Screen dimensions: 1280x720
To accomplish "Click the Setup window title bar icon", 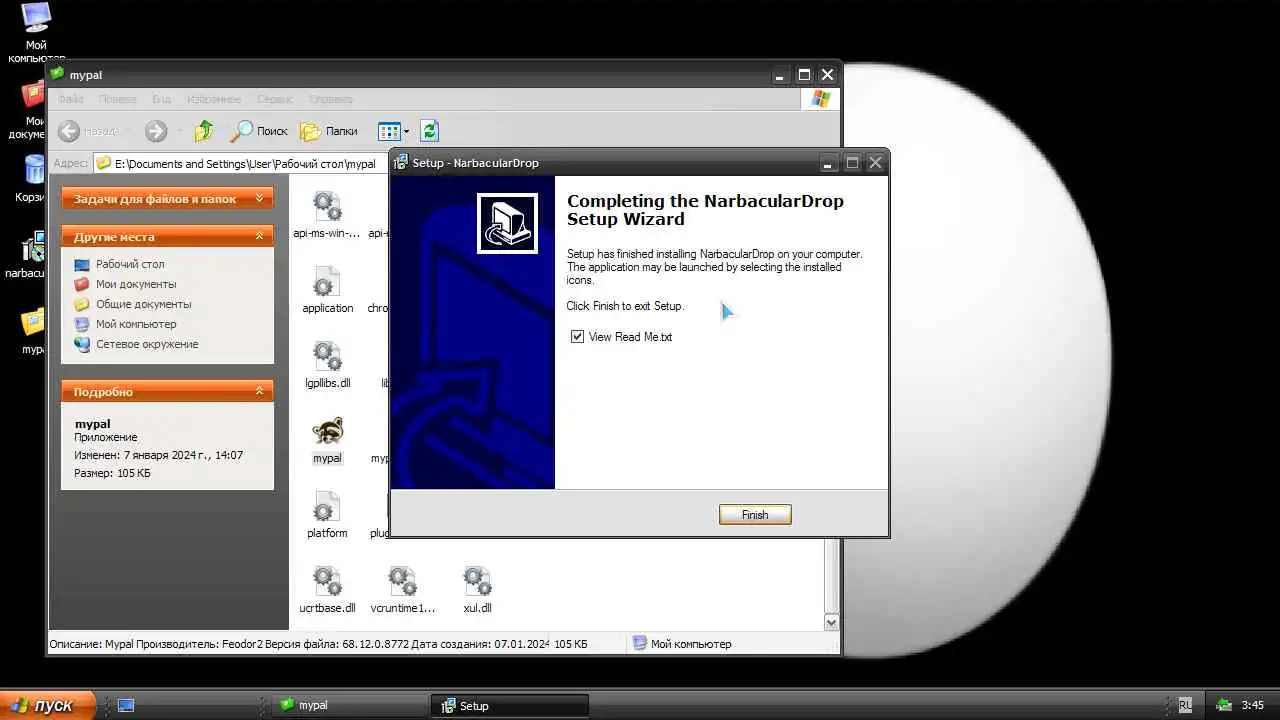I will pos(401,162).
